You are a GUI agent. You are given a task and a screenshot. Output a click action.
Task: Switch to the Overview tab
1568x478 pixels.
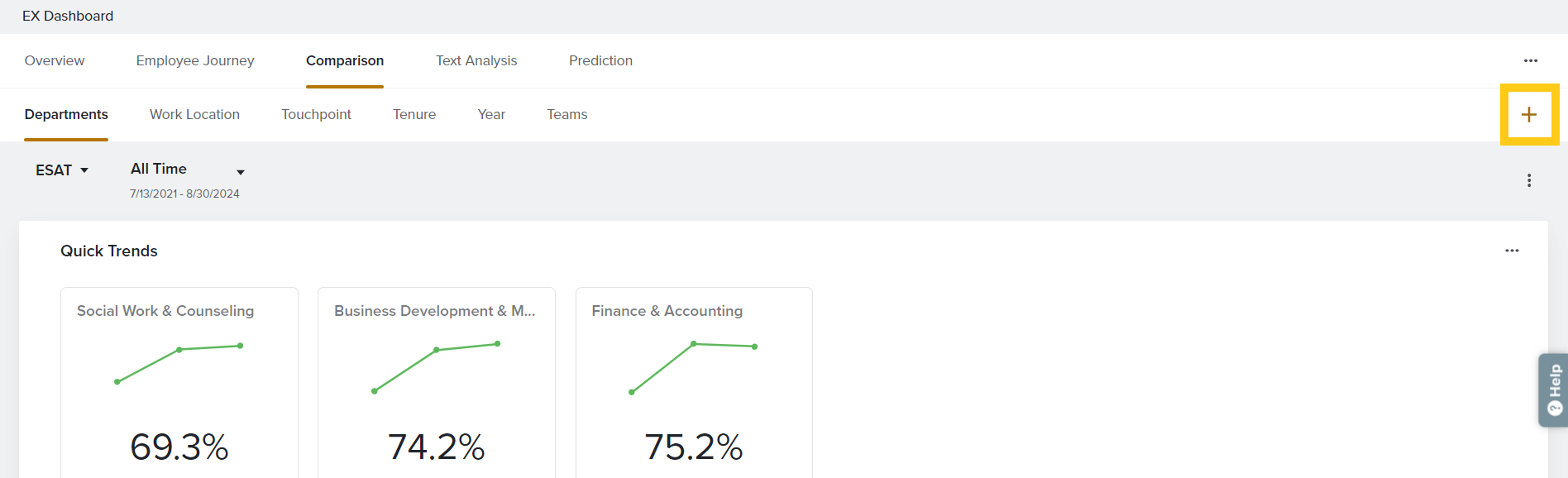tap(55, 60)
